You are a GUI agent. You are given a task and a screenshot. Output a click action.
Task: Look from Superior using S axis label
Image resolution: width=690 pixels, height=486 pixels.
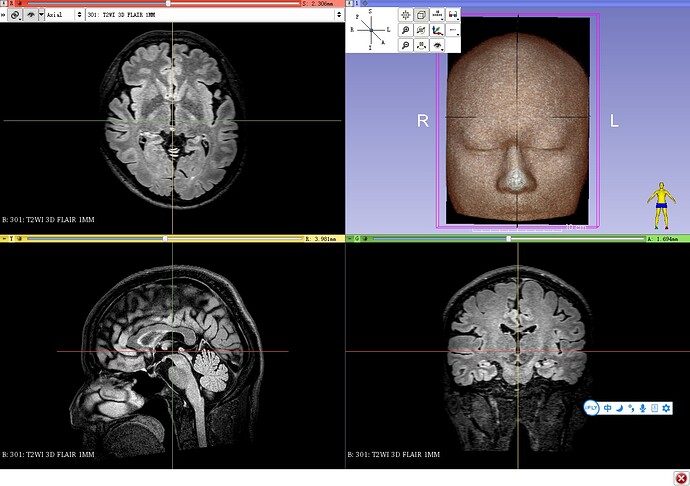pyautogui.click(x=370, y=11)
